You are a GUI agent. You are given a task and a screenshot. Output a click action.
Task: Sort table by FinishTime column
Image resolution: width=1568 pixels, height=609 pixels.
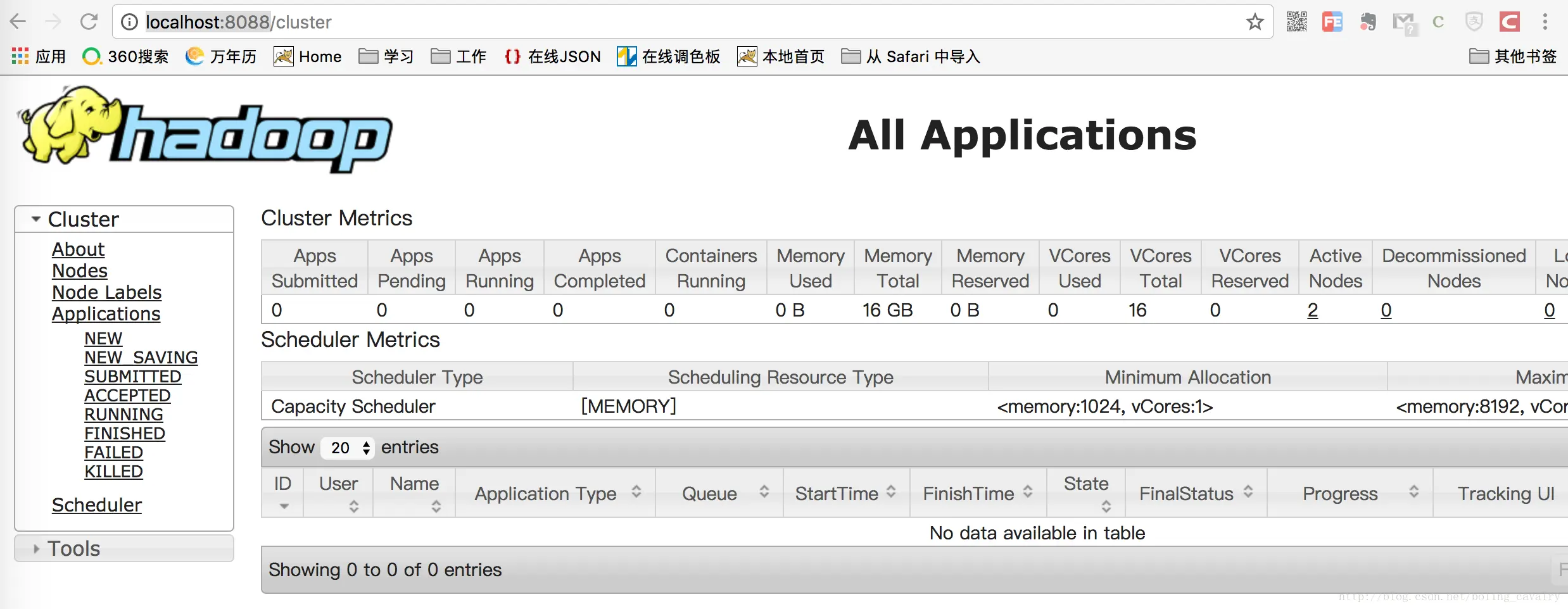pyautogui.click(x=978, y=493)
